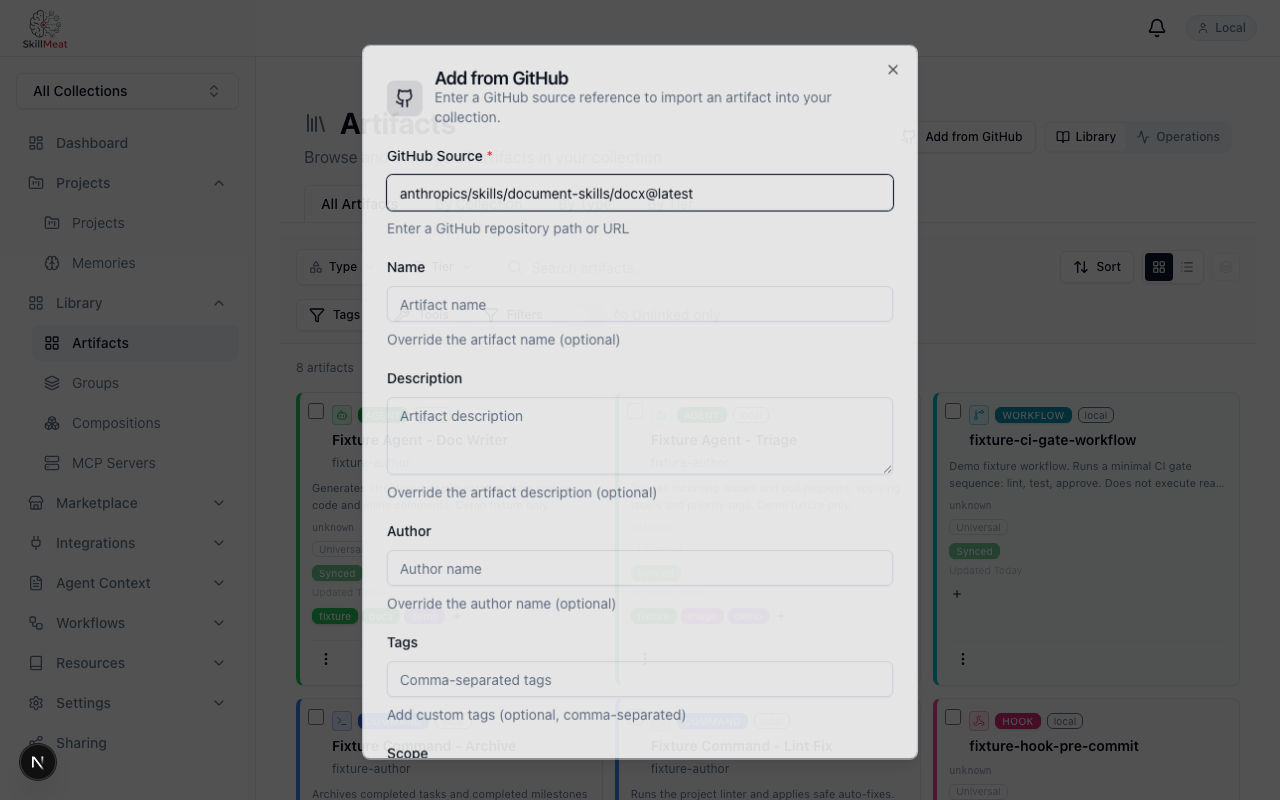This screenshot has height=800, width=1280.
Task: Click the '8 artifacts' count text
Action: point(325,368)
